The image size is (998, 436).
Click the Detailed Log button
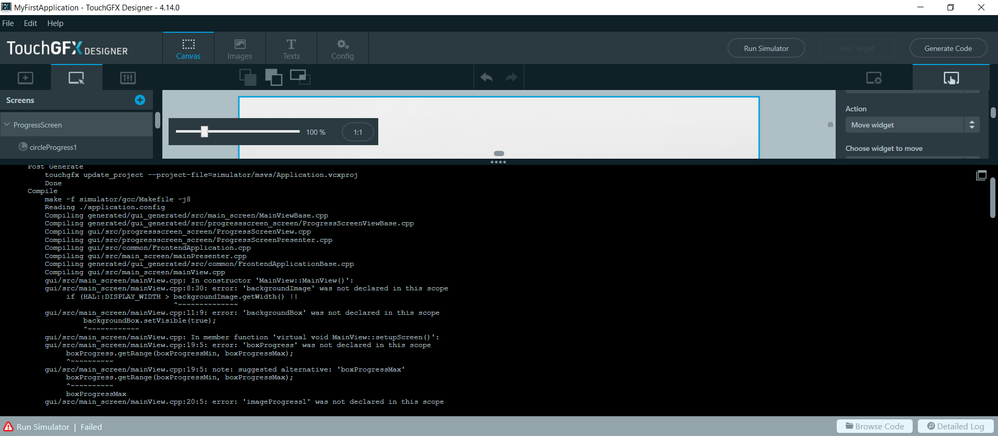pyautogui.click(x=954, y=426)
